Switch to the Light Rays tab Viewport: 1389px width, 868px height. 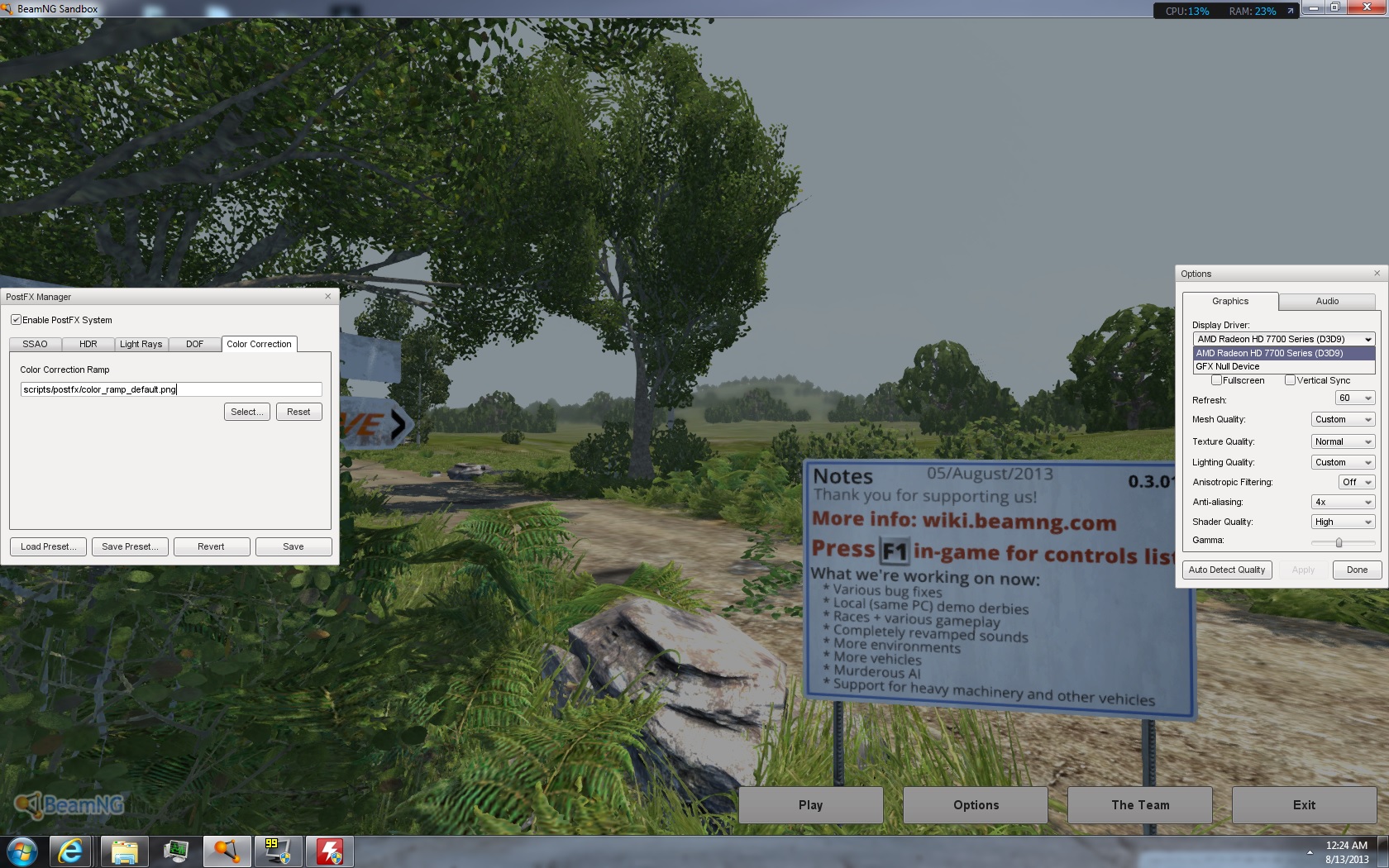tap(141, 344)
